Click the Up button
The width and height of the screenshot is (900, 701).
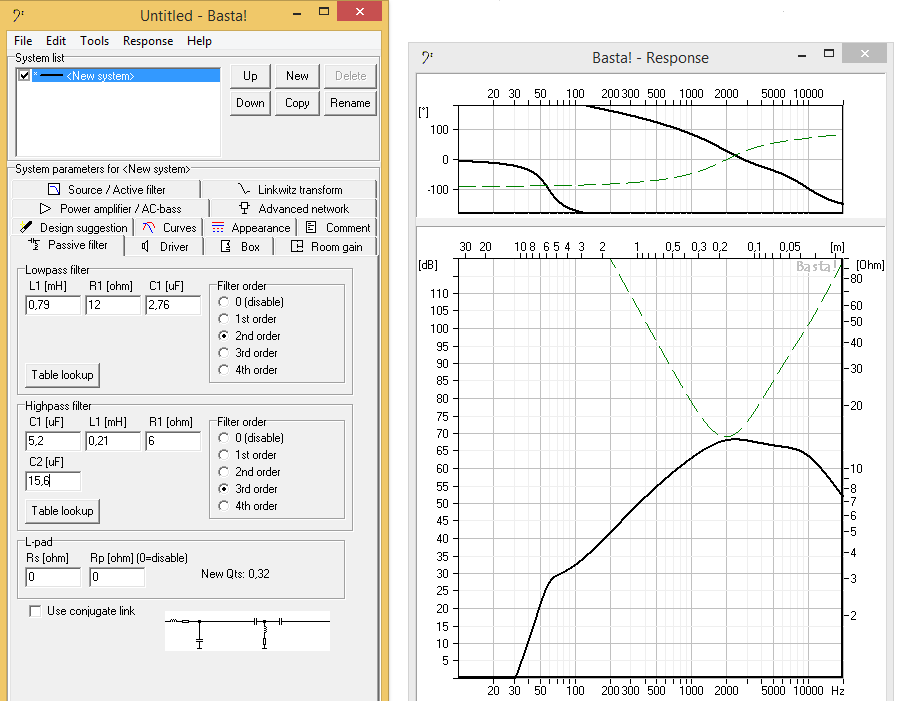point(250,76)
